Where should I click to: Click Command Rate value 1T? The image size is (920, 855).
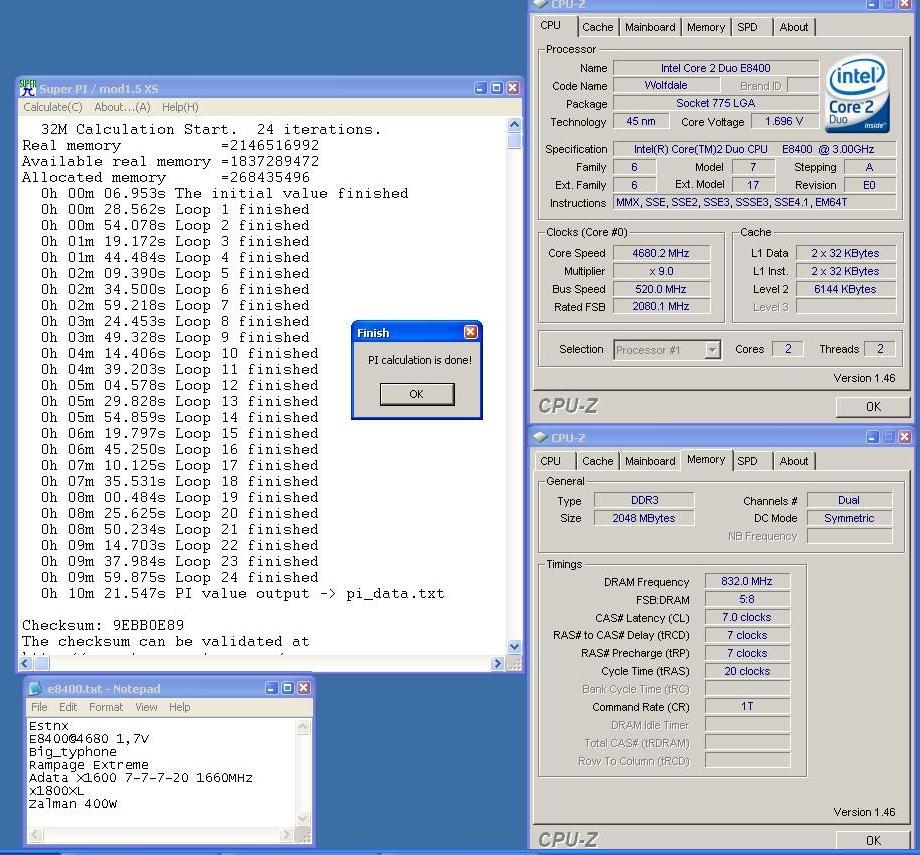[747, 706]
